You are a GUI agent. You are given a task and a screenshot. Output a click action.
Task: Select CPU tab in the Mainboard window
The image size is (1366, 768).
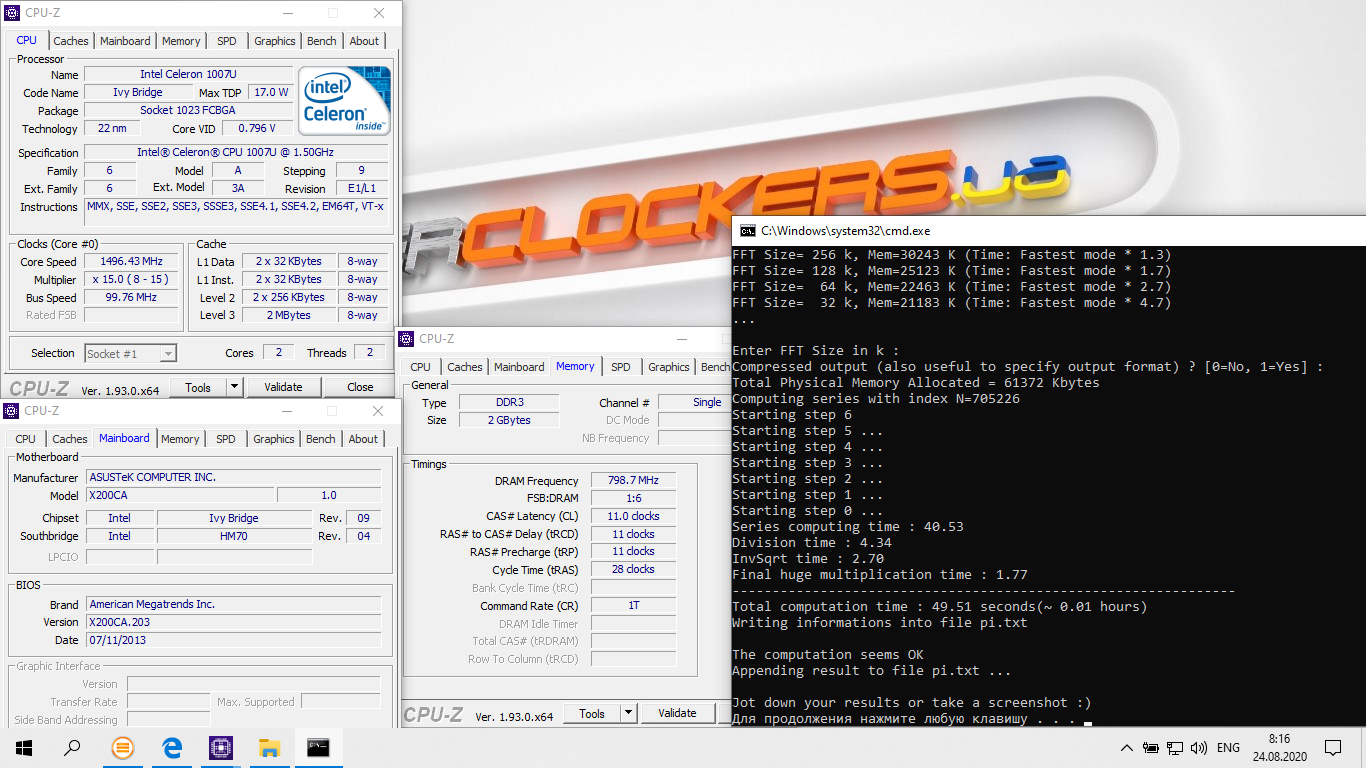click(x=26, y=439)
